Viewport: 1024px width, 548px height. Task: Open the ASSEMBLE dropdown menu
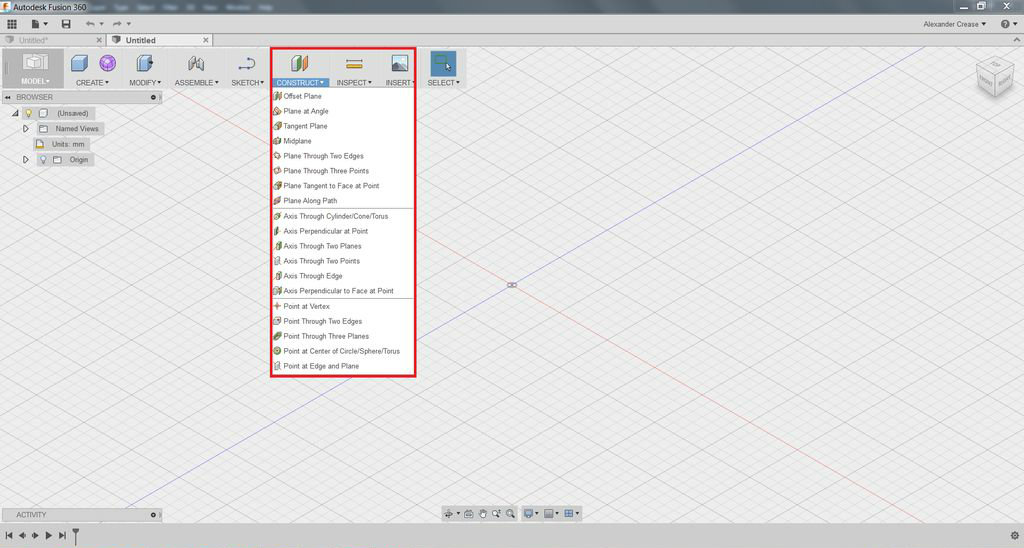tap(197, 83)
